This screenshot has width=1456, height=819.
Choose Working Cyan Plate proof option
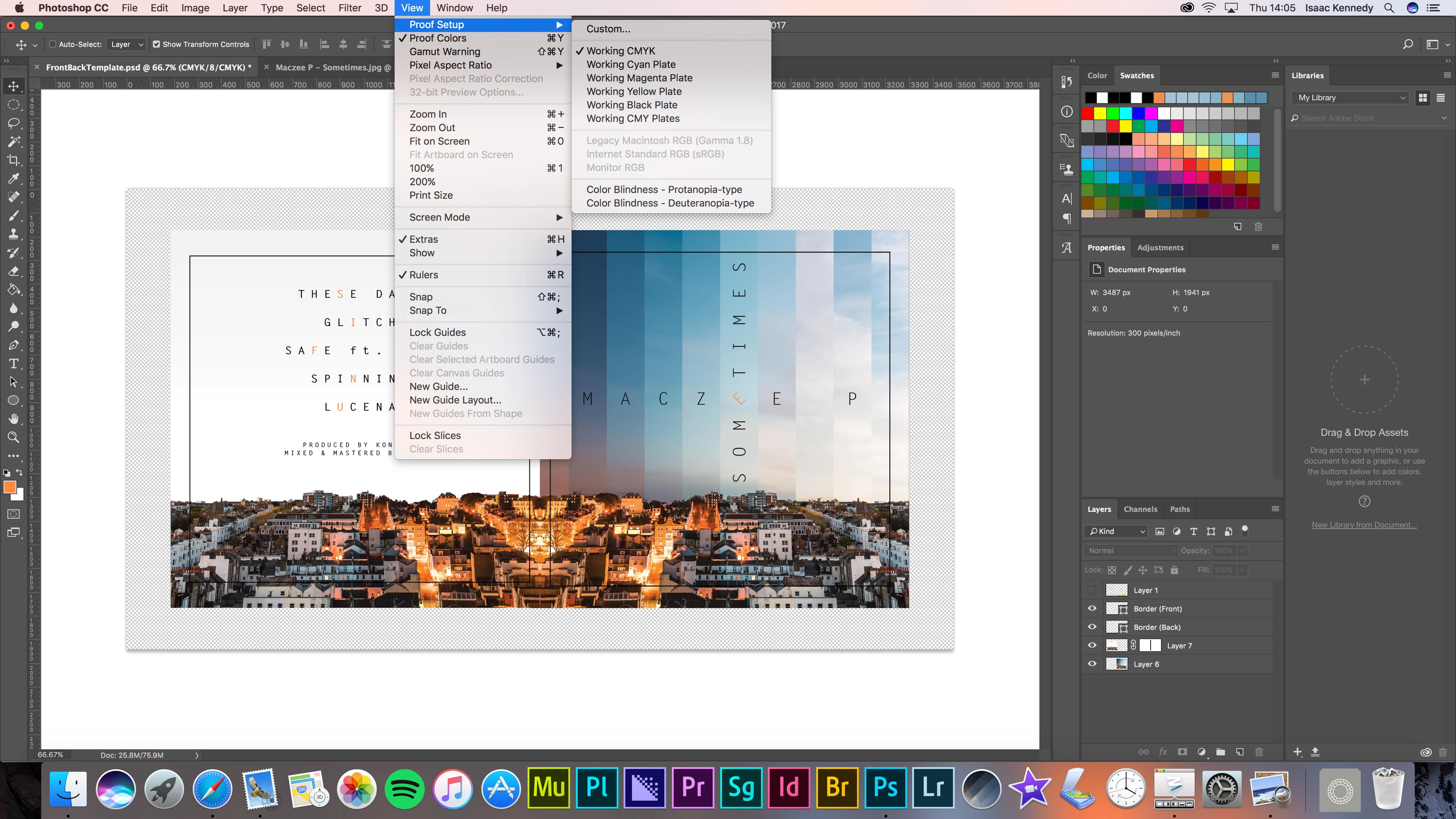[631, 64]
